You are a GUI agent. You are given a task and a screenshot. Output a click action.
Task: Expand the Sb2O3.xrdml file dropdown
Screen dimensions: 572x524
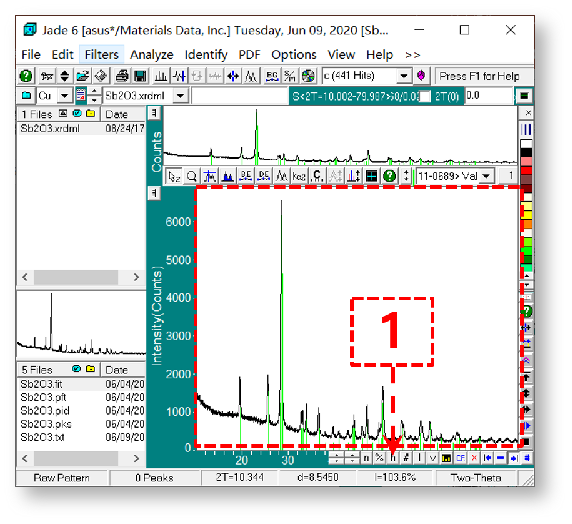181,96
